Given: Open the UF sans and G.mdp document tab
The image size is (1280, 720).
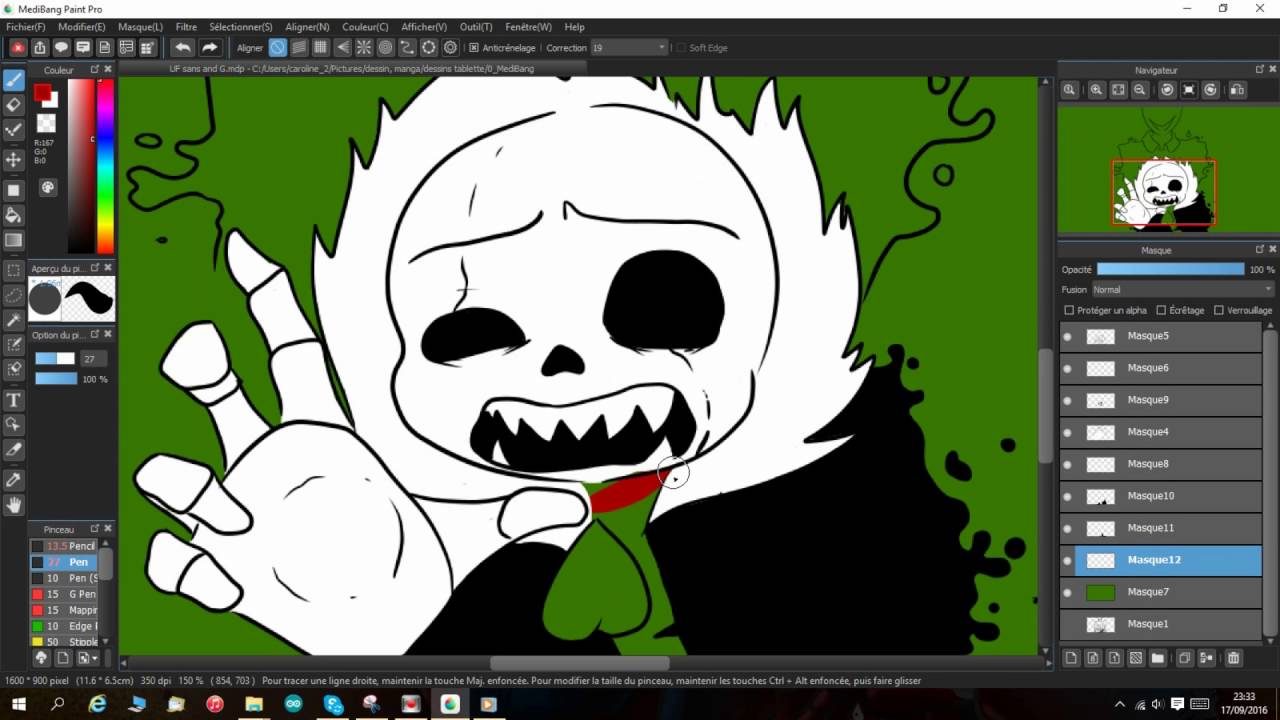Looking at the screenshot, I should (x=352, y=69).
